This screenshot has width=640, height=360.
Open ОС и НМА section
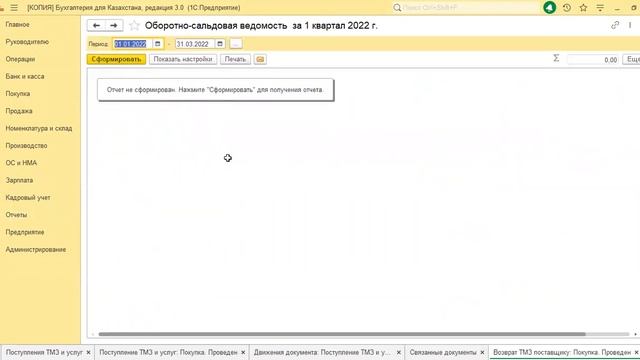pyautogui.click(x=21, y=163)
